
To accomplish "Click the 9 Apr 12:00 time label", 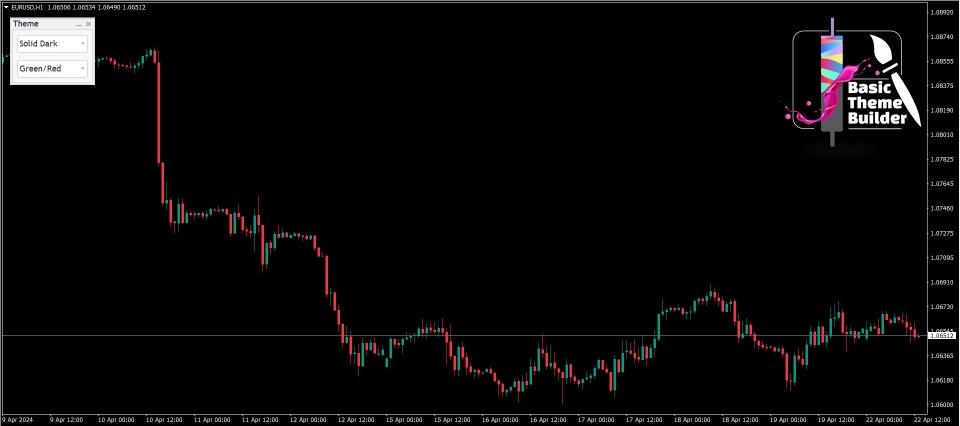I will point(67,420).
